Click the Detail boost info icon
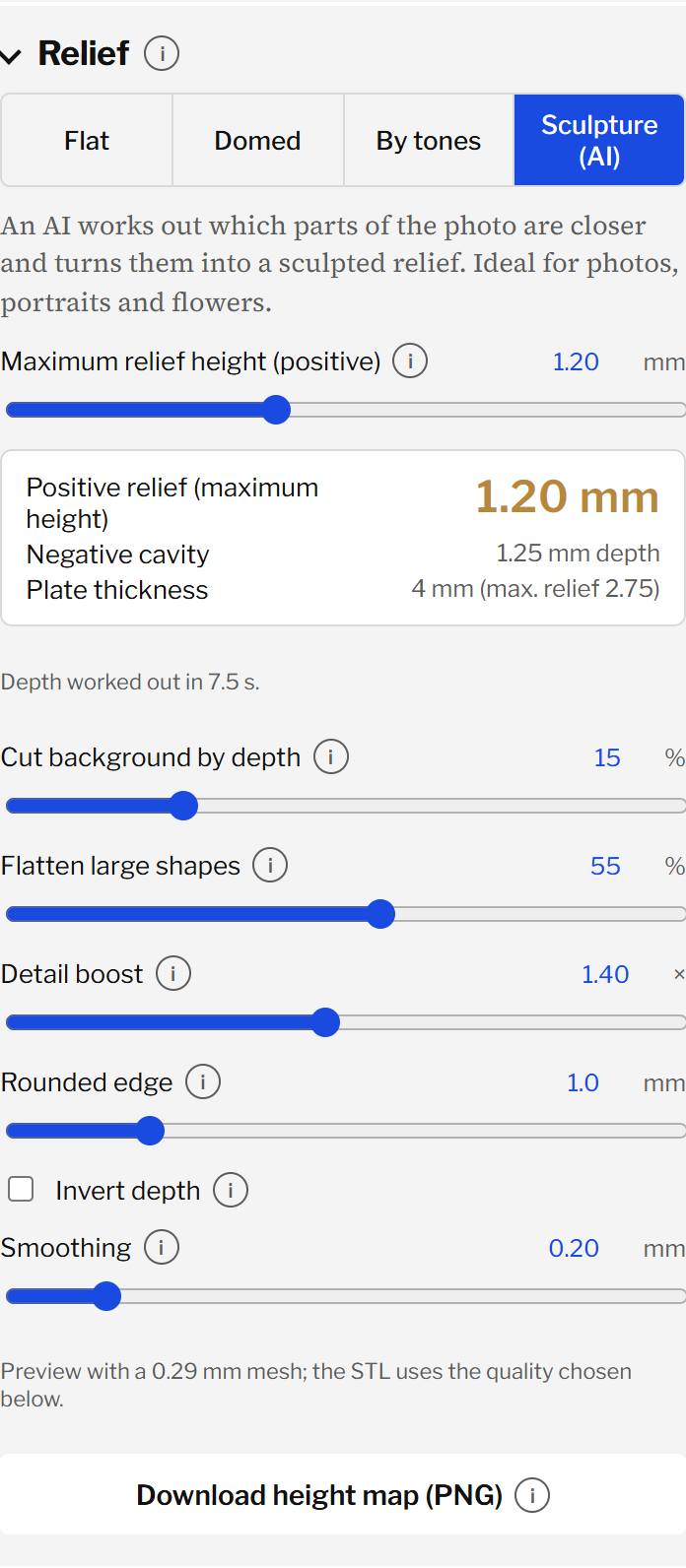The height and width of the screenshot is (1568, 686). (173, 973)
